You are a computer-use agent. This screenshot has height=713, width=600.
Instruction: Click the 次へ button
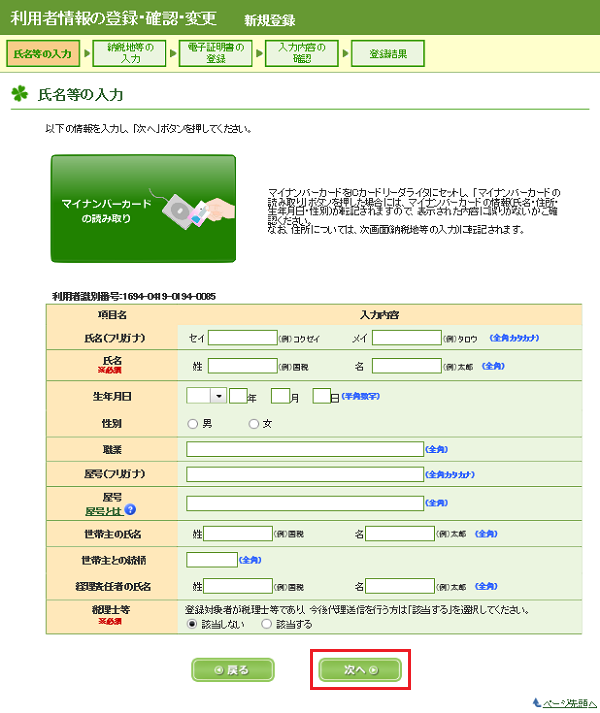tap(360, 670)
